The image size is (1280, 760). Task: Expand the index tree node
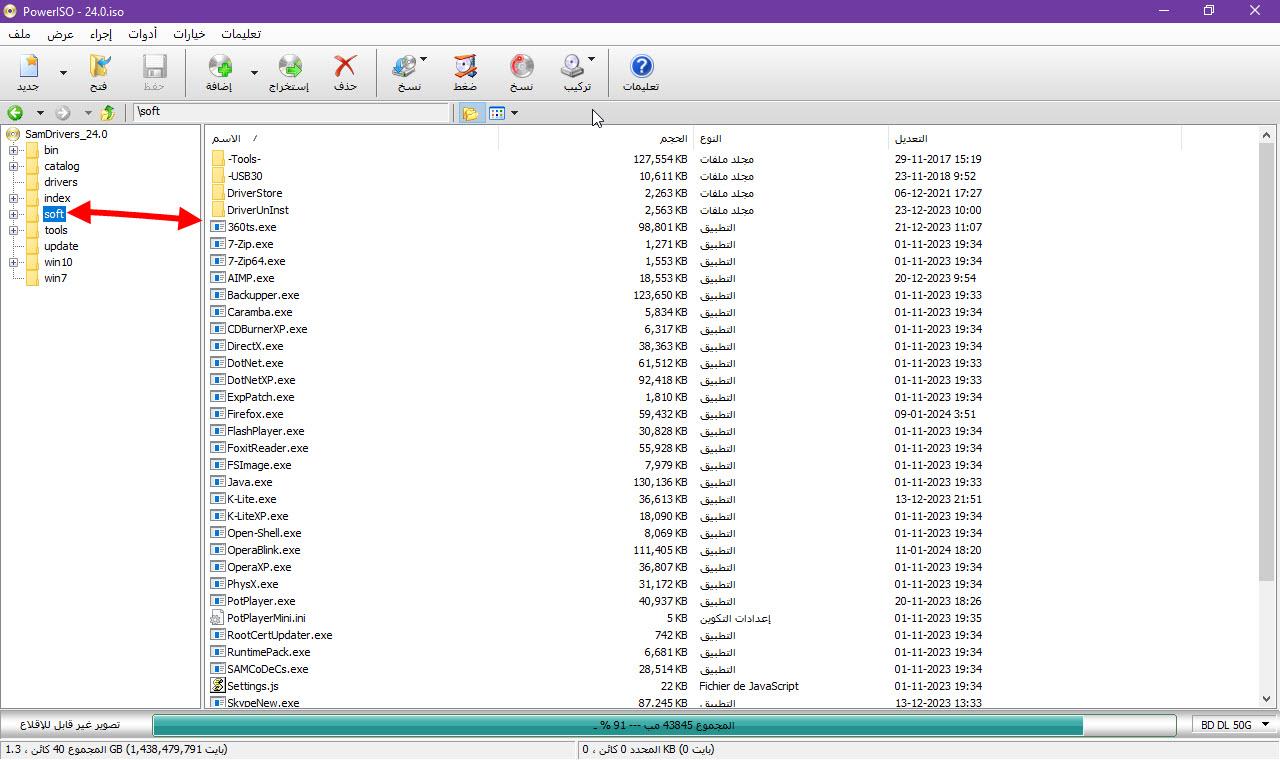click(x=14, y=198)
